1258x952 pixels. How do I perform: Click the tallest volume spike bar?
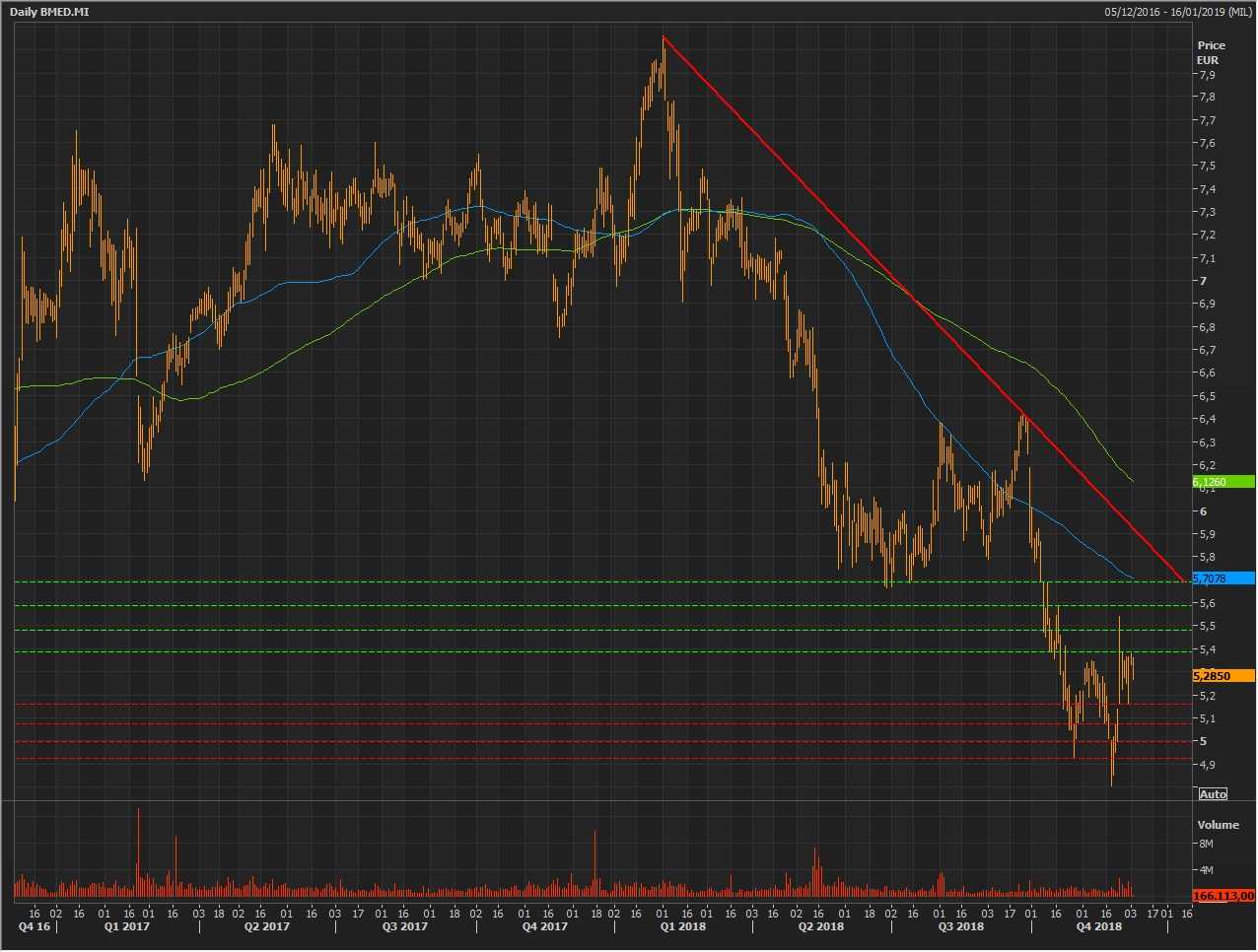click(x=138, y=852)
